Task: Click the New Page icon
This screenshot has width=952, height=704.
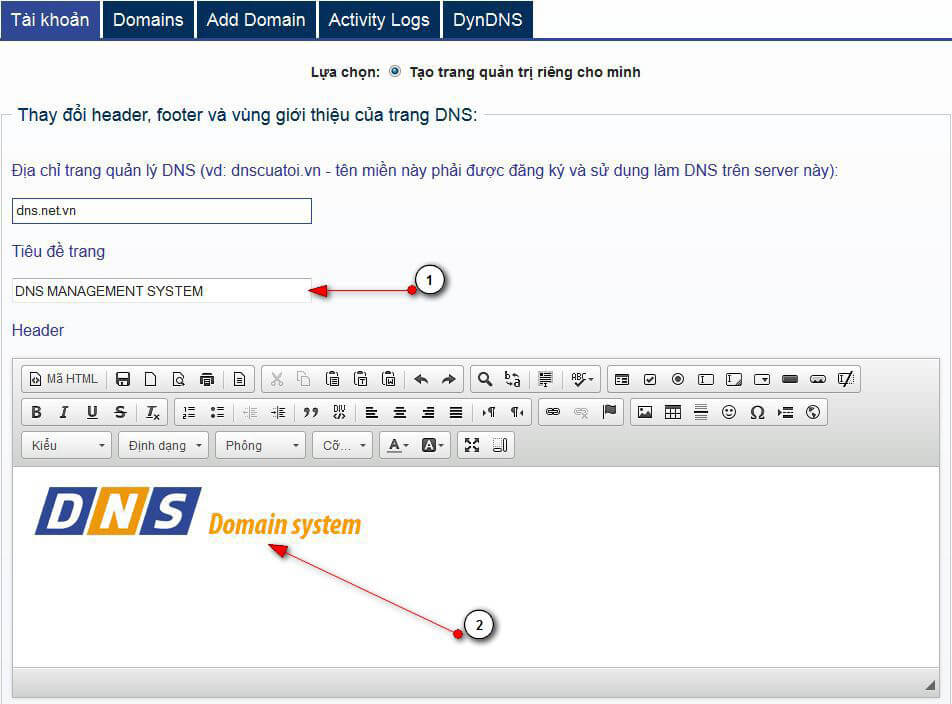Action: click(151, 379)
